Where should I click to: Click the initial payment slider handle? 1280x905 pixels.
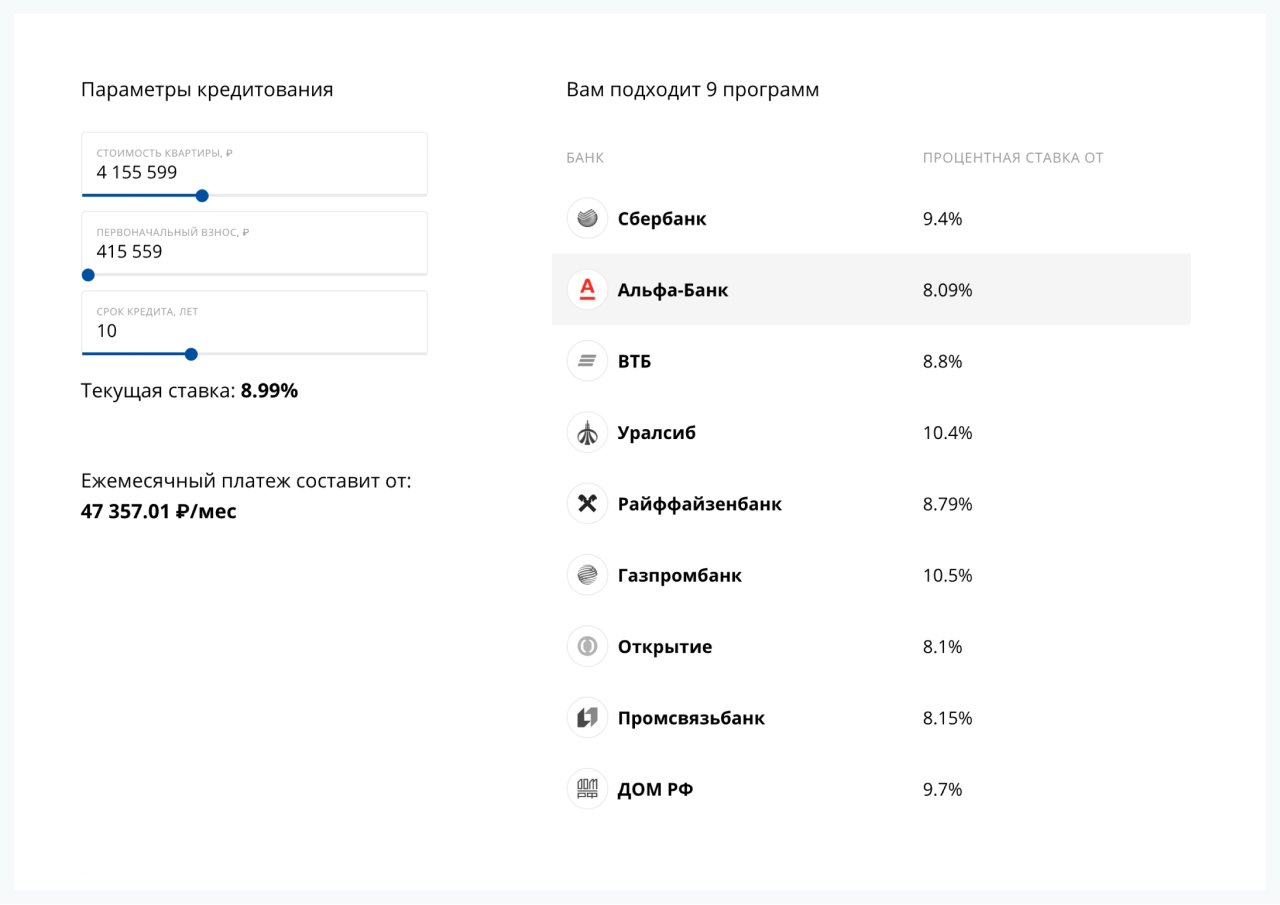(x=88, y=275)
